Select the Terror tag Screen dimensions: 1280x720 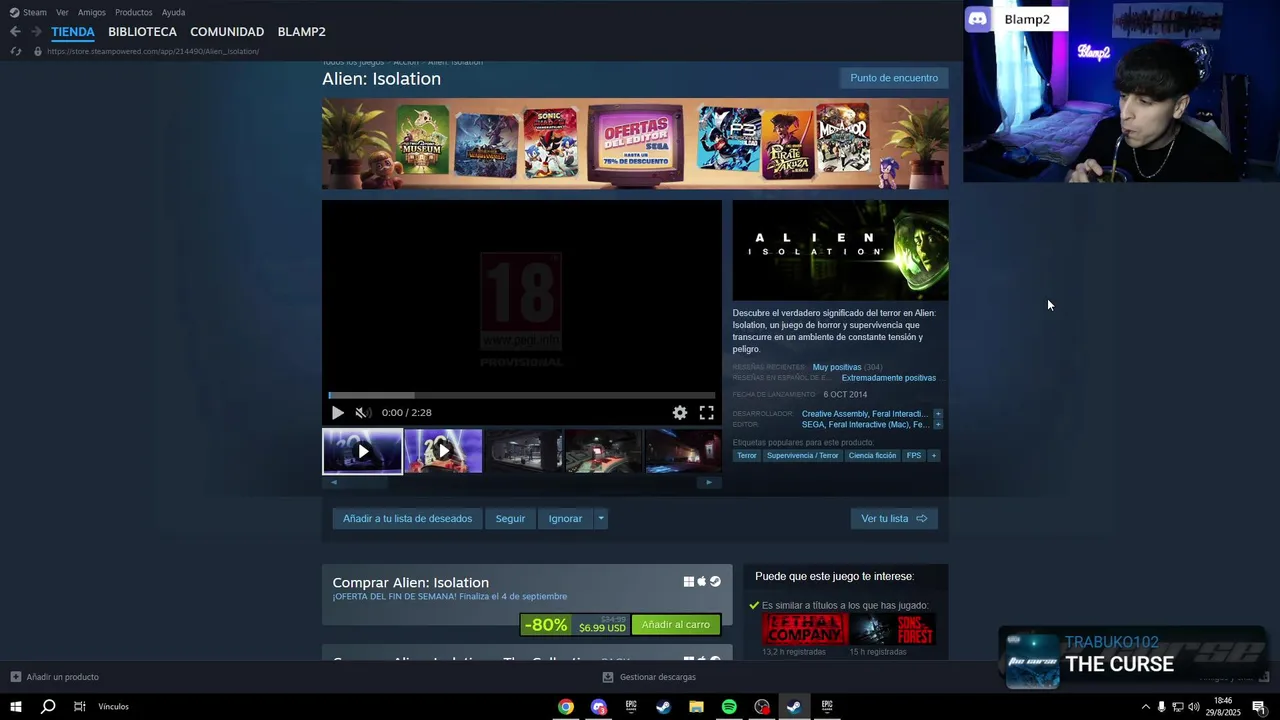(747, 456)
